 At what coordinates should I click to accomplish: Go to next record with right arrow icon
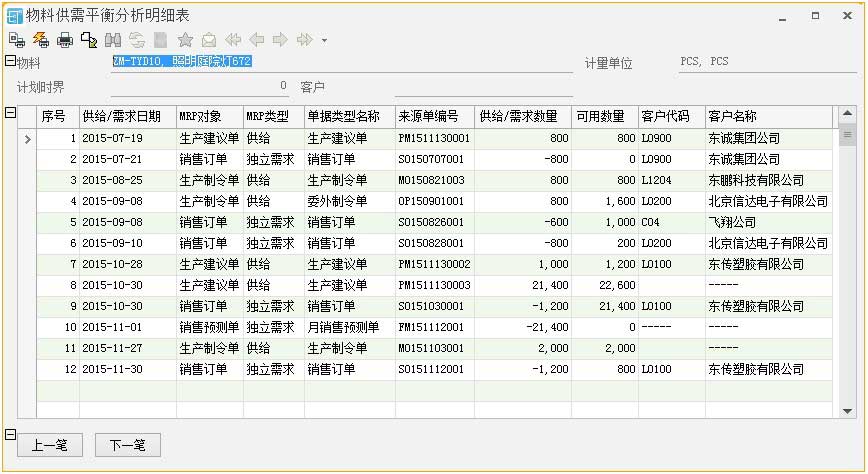click(281, 40)
